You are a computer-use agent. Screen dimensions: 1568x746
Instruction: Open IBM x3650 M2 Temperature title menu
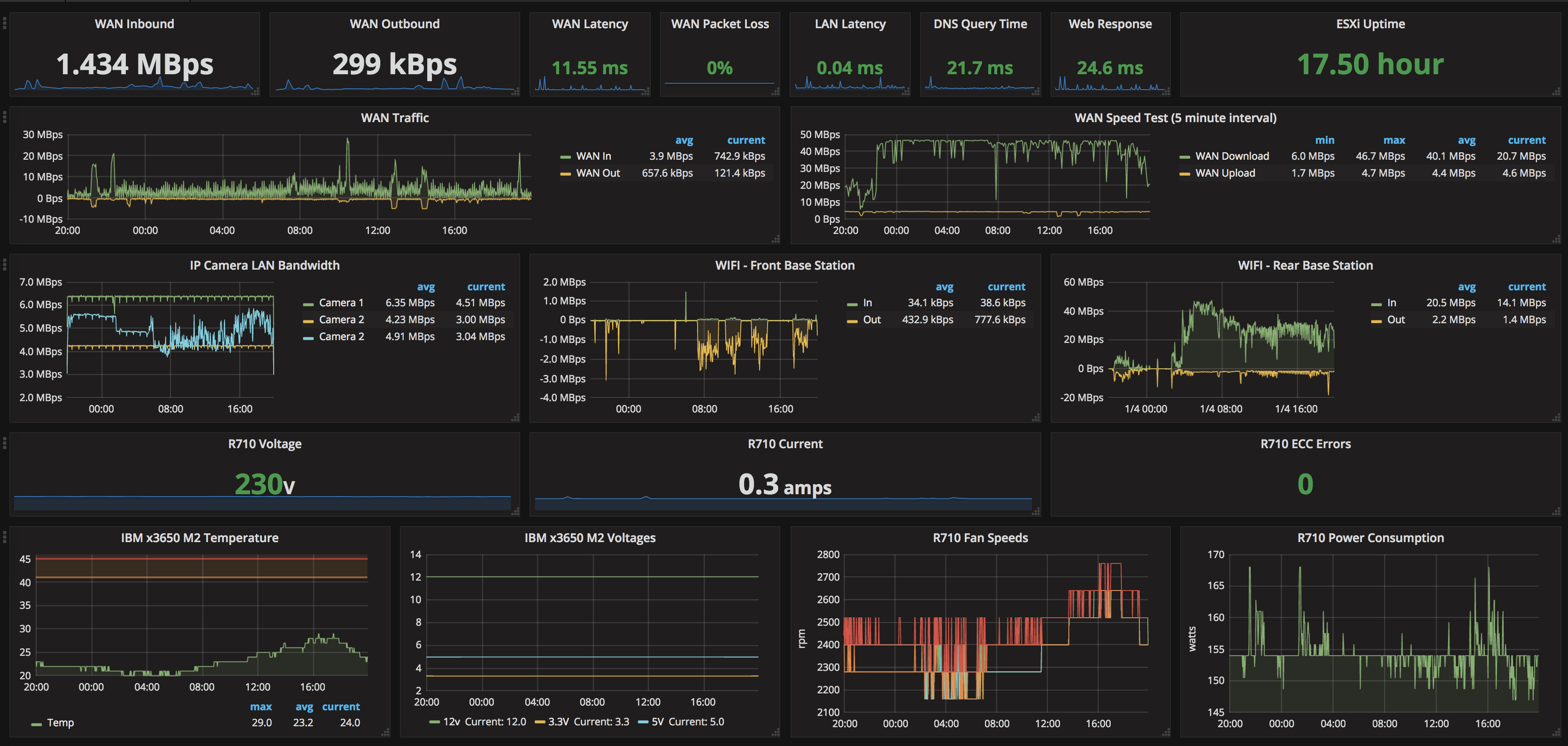click(x=199, y=538)
